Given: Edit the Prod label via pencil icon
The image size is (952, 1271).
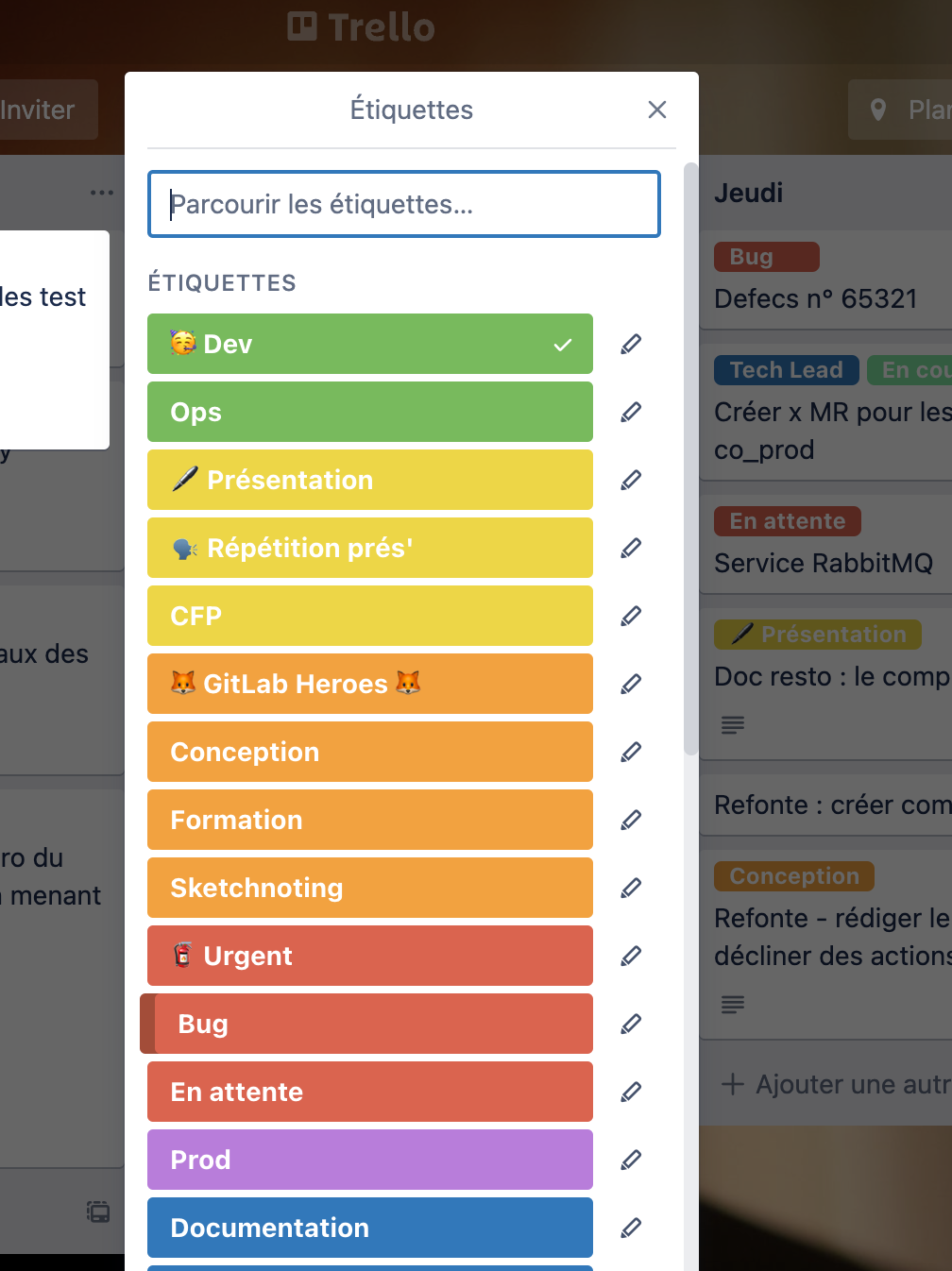Looking at the screenshot, I should click(x=631, y=1160).
